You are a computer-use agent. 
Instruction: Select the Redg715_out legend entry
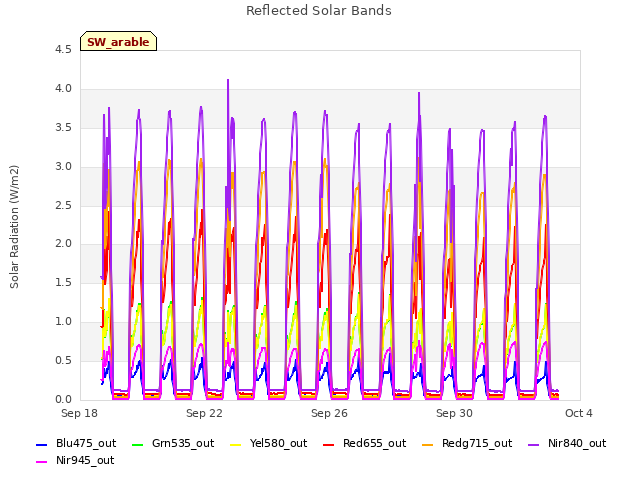coord(467,443)
